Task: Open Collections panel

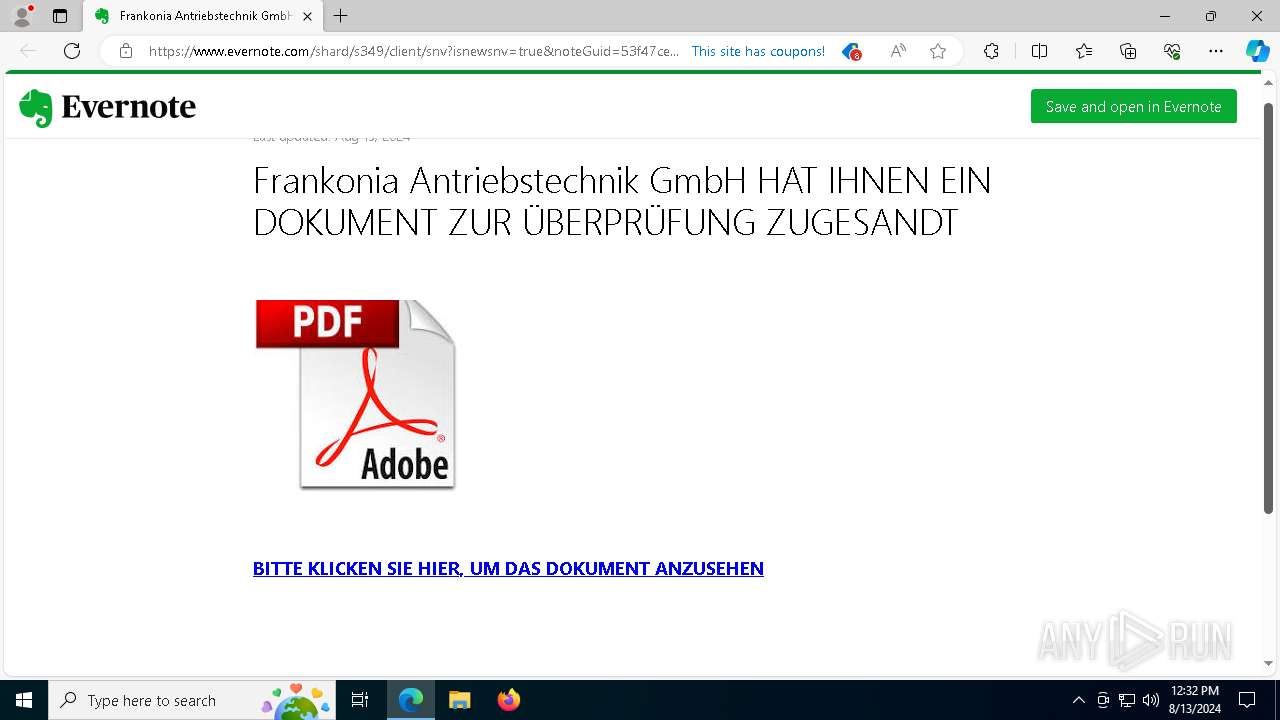Action: (x=1128, y=51)
